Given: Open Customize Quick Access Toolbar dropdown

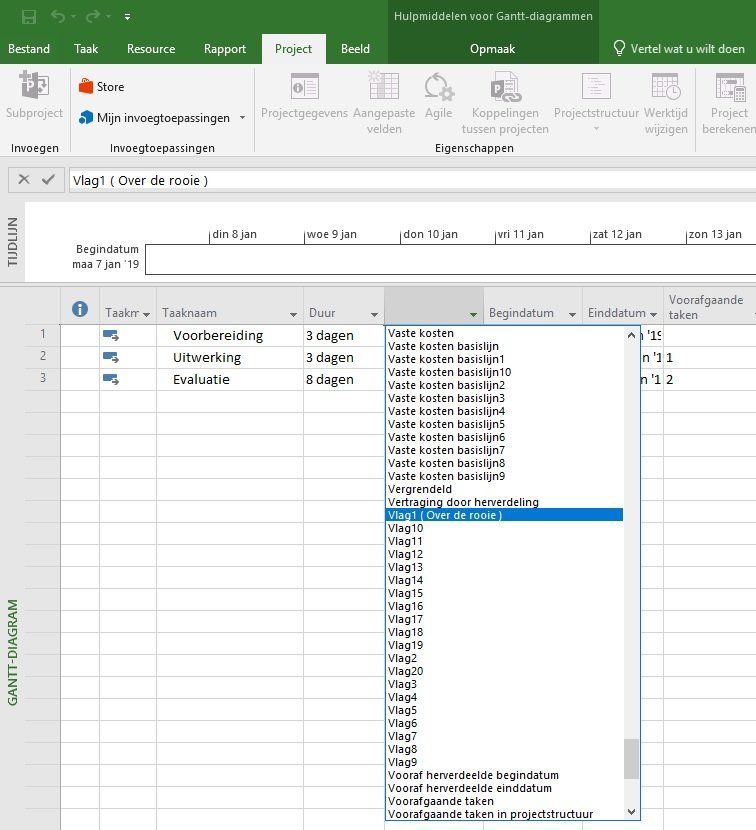Looking at the screenshot, I should [128, 17].
